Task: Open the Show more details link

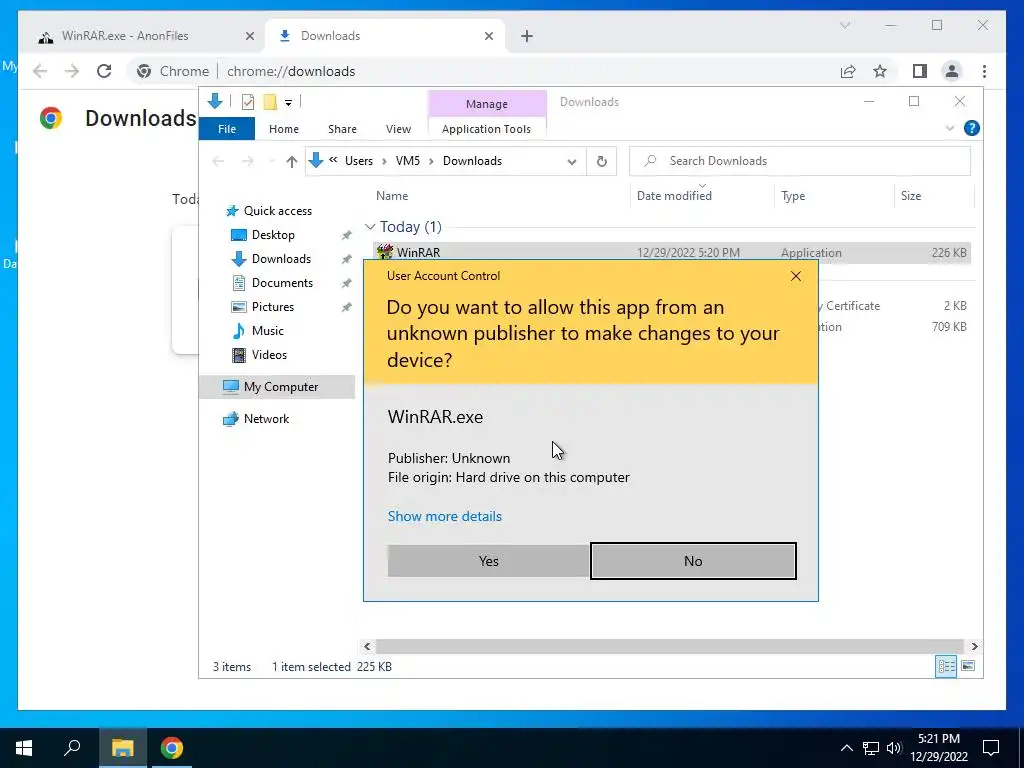Action: (445, 516)
